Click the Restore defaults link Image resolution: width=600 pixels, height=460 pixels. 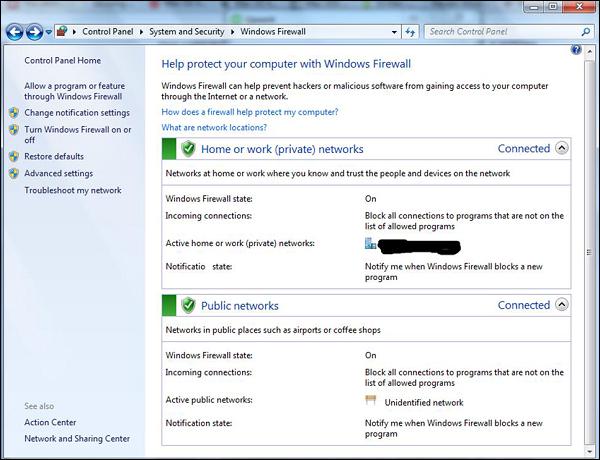point(54,157)
